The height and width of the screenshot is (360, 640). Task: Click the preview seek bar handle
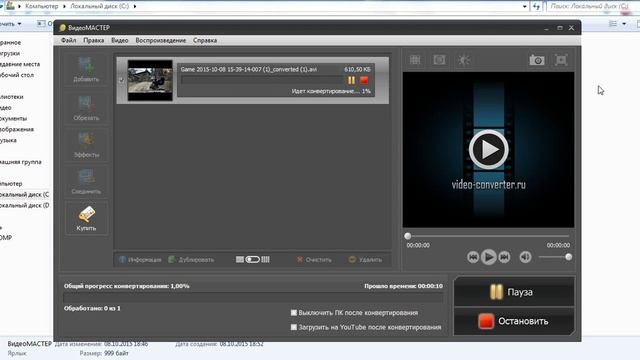(x=407, y=236)
